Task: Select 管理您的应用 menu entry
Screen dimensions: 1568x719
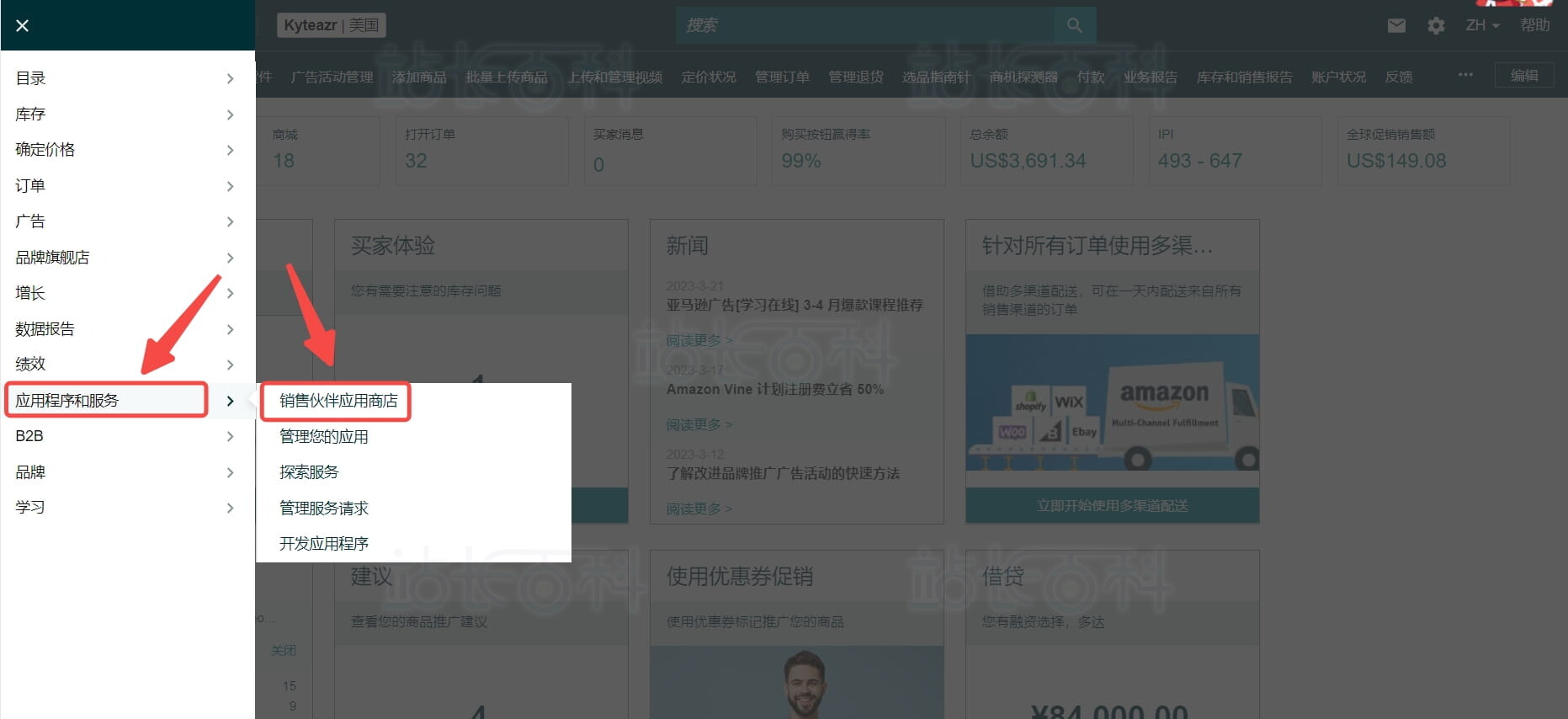Action: [324, 437]
